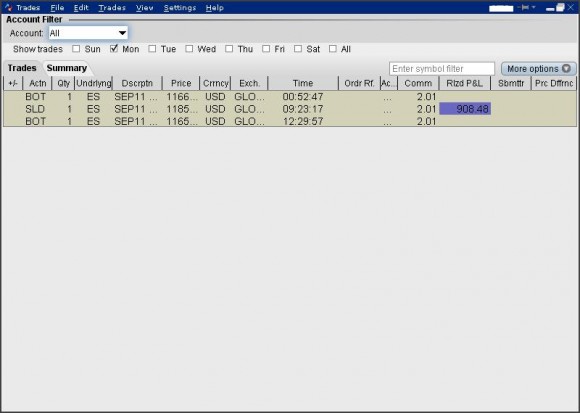The image size is (580, 413).
Task: Click the Ac... ellipsis in SLD row
Action: click(x=387, y=109)
